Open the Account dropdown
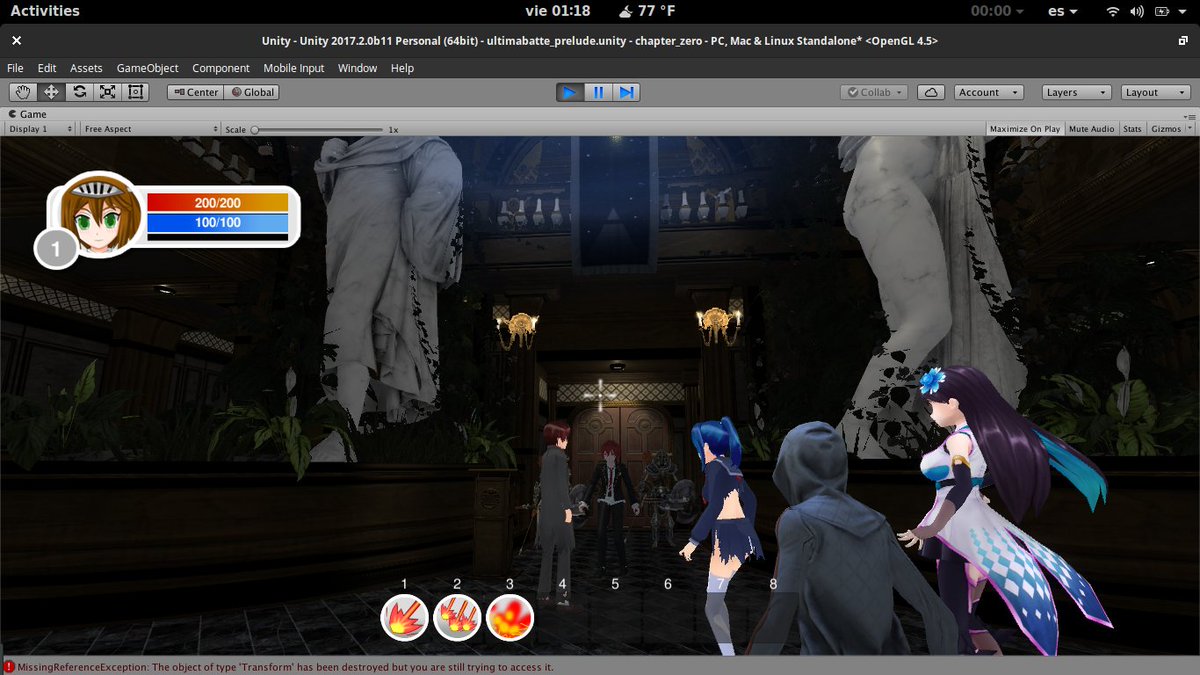The image size is (1200, 675). click(x=988, y=92)
